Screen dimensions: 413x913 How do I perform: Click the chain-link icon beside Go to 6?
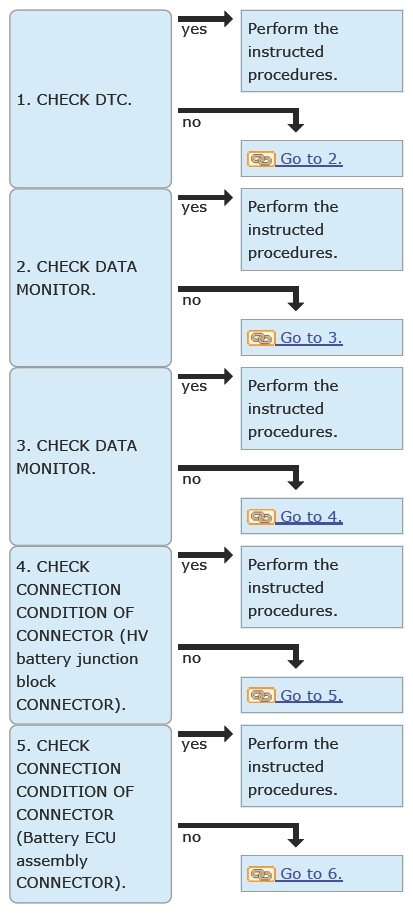tap(261, 874)
